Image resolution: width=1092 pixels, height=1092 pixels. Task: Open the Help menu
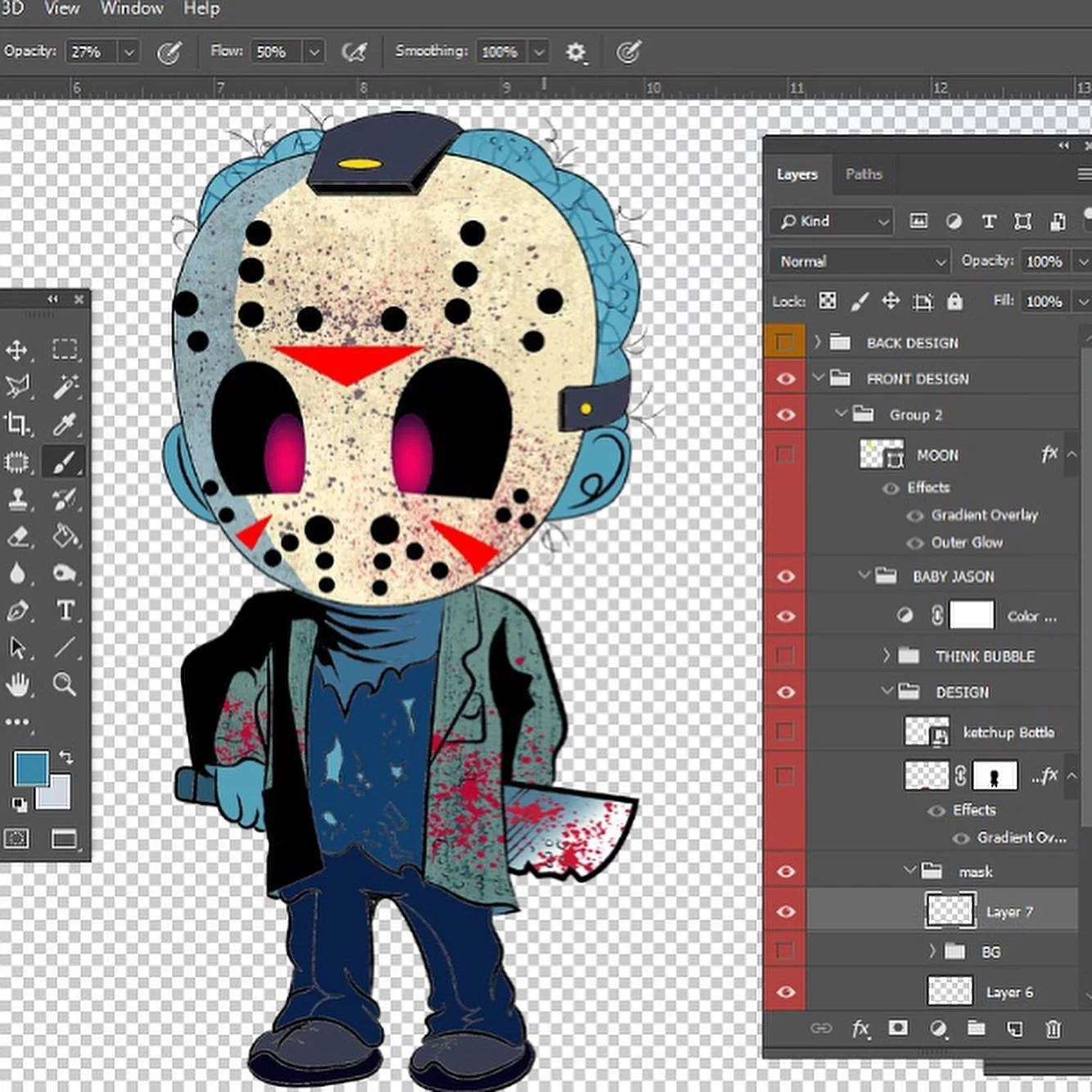coord(201,9)
